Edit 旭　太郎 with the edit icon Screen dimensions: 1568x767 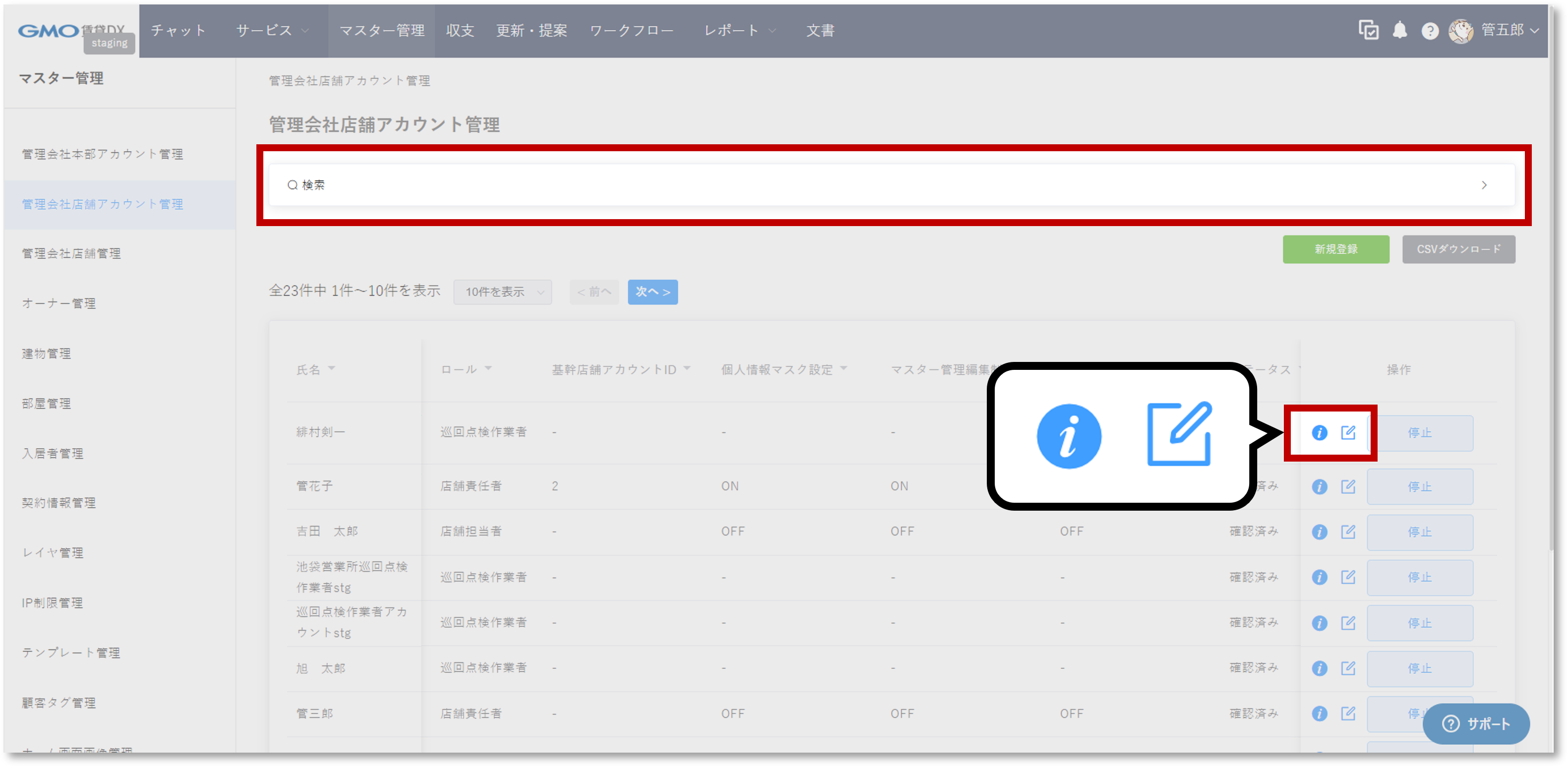[1348, 668]
